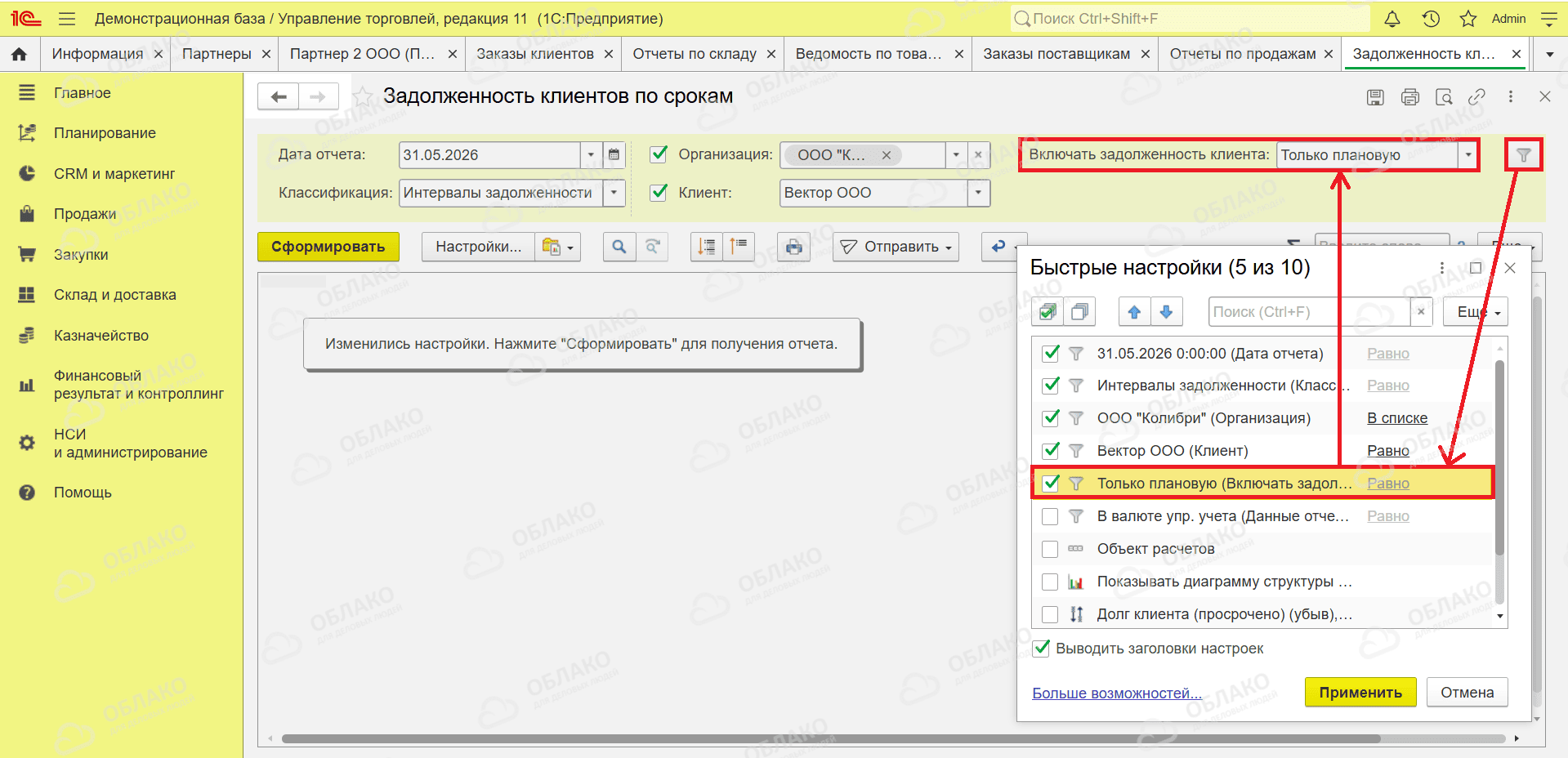Click the В списке condition link
This screenshot has height=758, width=1568.
tap(1397, 418)
